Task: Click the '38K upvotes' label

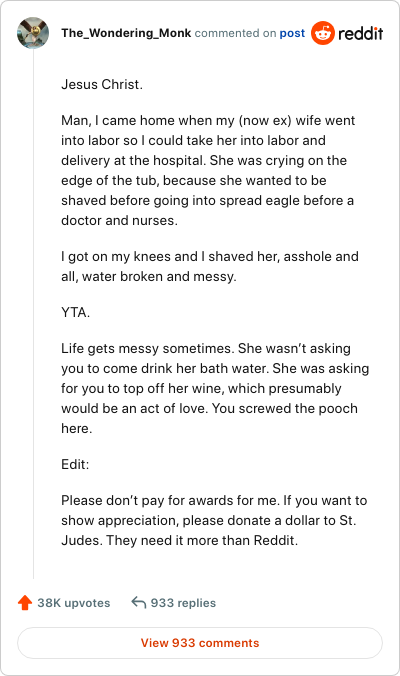Action: (x=74, y=602)
